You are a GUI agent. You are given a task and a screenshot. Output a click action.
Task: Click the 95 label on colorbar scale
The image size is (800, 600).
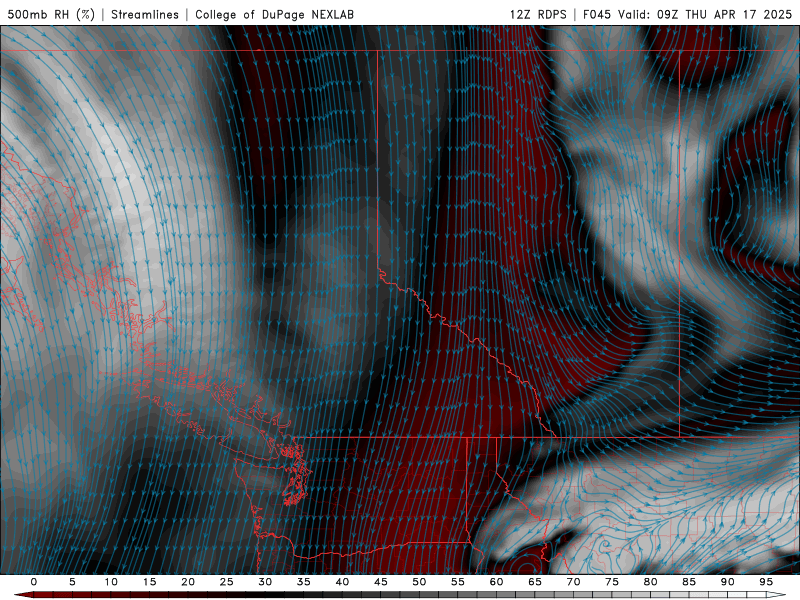point(766,582)
